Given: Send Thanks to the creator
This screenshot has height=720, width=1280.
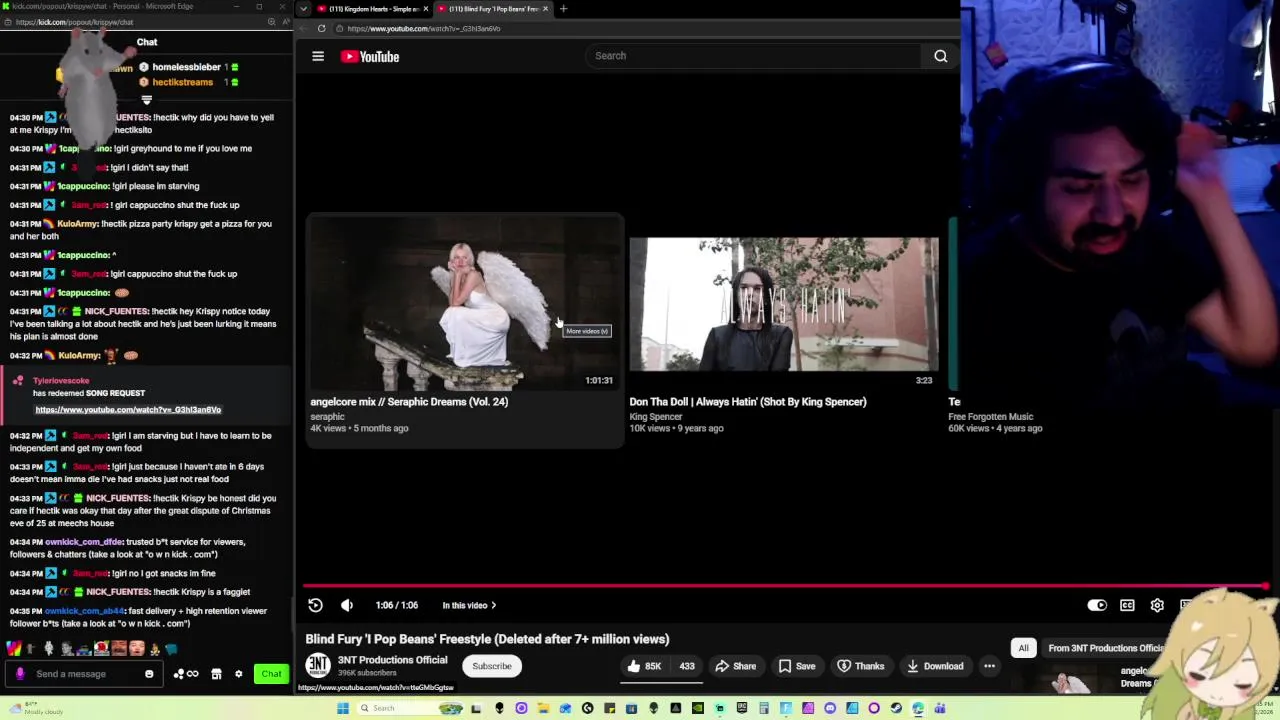Looking at the screenshot, I should (861, 666).
